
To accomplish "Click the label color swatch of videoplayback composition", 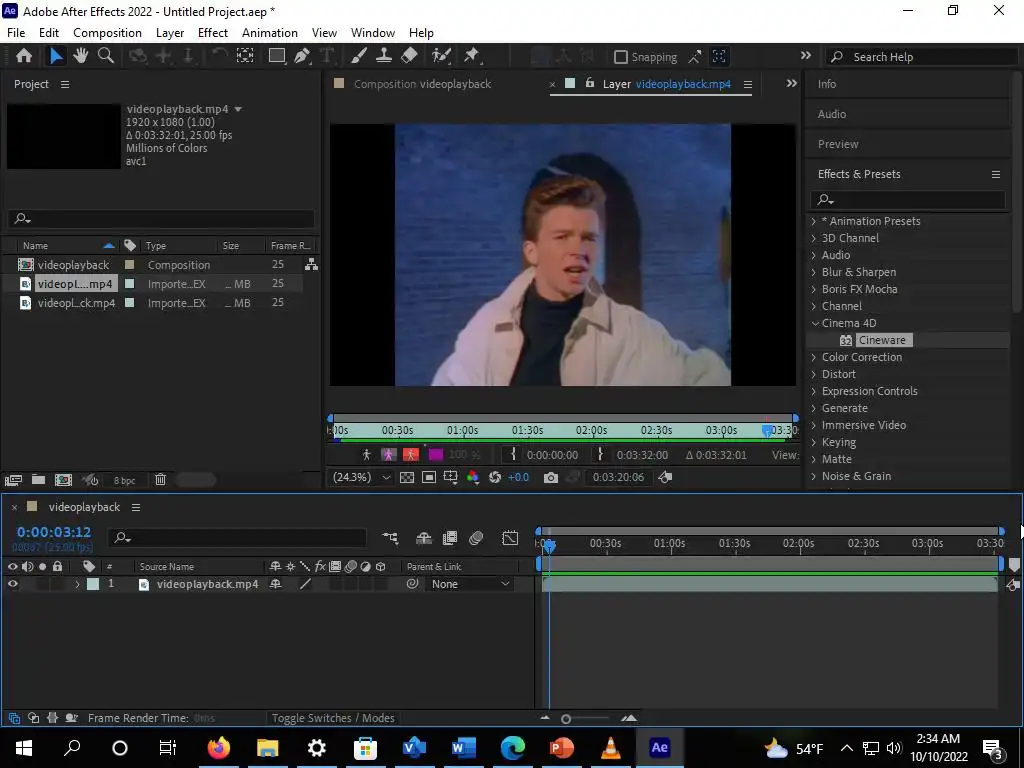I will (x=129, y=264).
